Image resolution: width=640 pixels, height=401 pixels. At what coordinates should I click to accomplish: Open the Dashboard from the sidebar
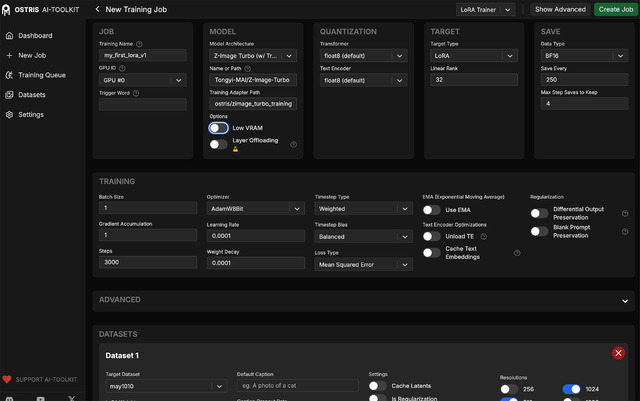[x=35, y=36]
